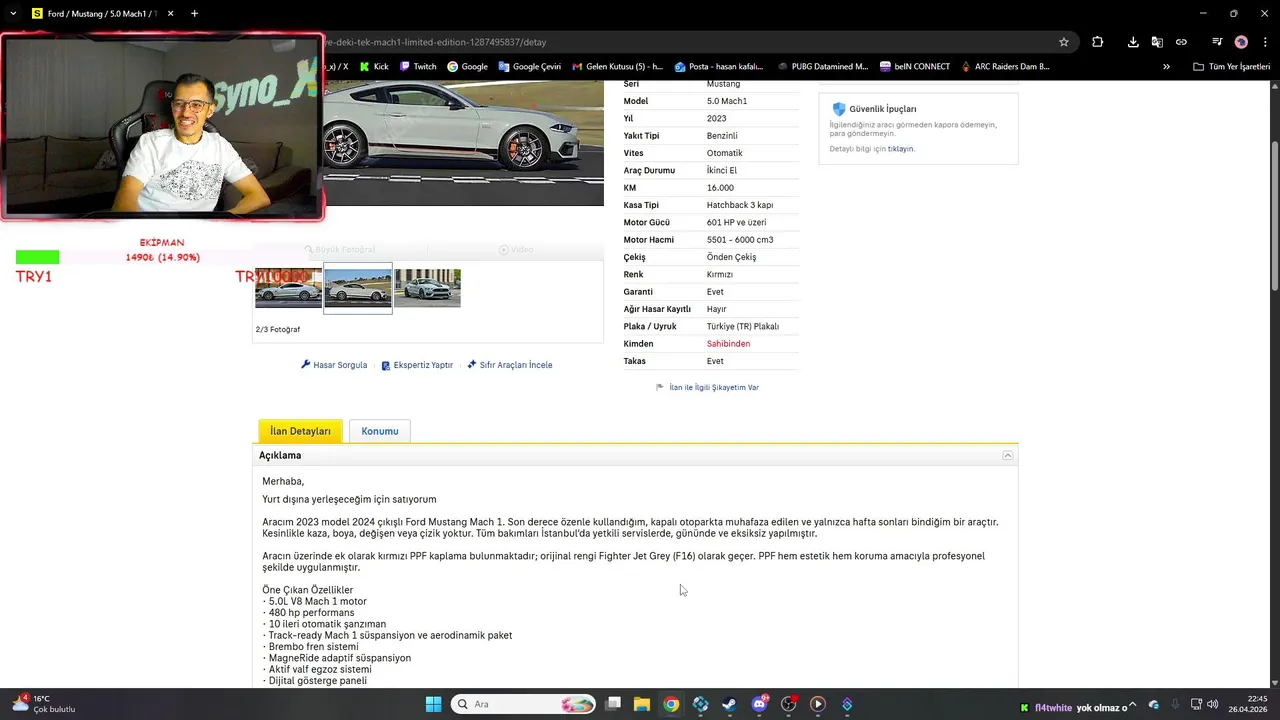Open the Windows Start menu
This screenshot has width=1280, height=720.
coord(433,704)
